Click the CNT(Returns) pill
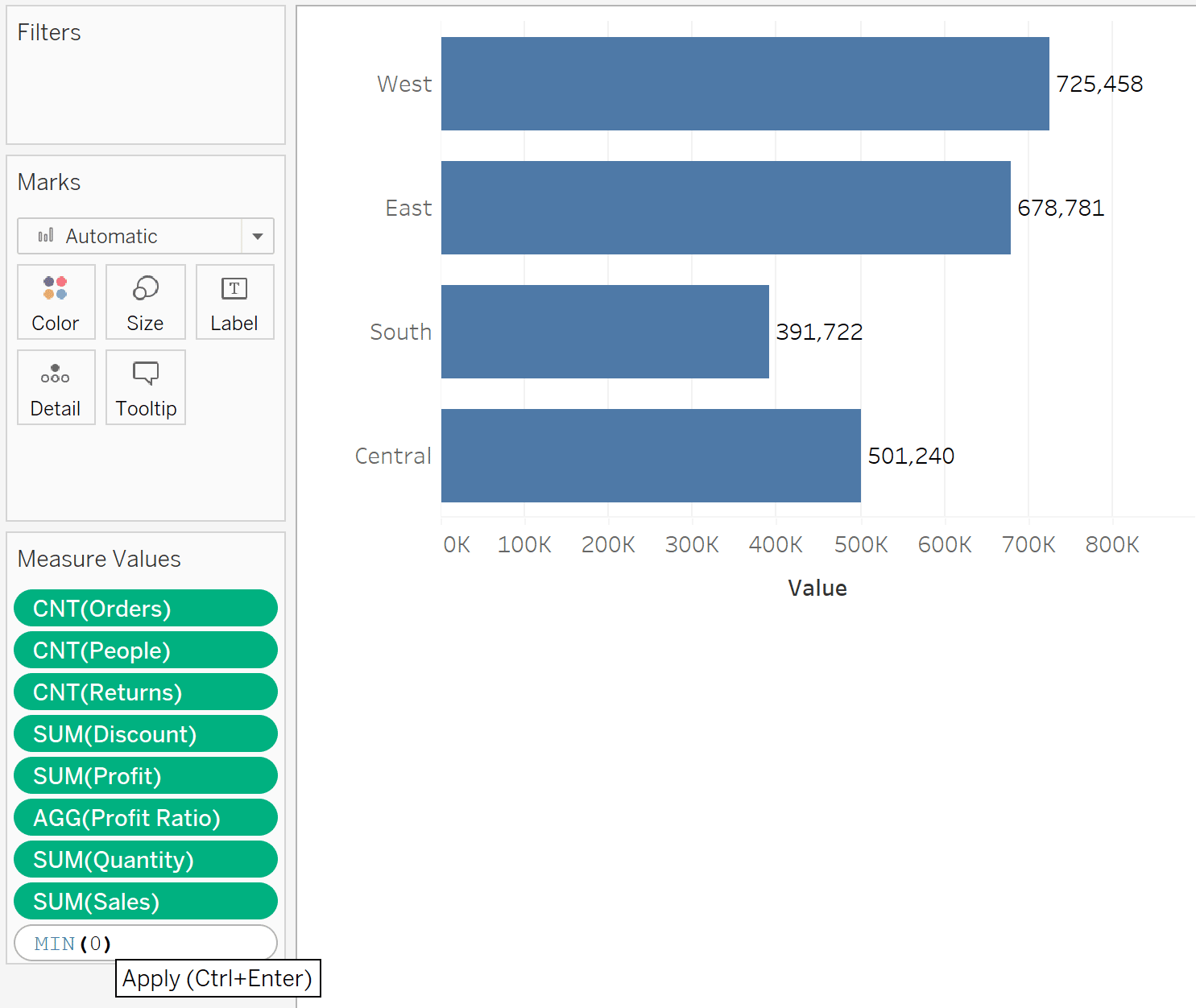Screen dimensions: 1196x1008 [145, 692]
